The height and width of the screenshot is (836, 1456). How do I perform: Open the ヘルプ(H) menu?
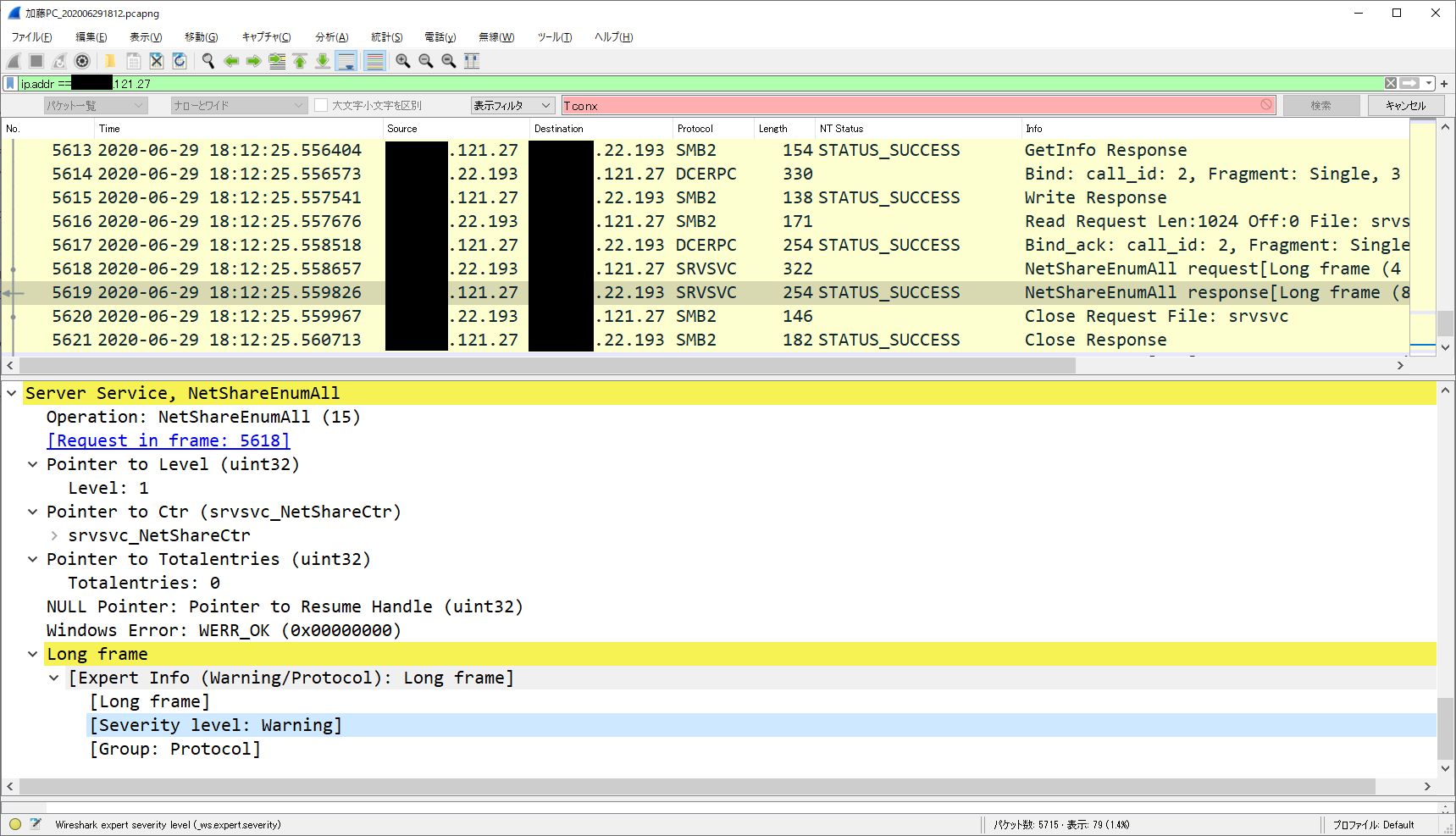614,37
